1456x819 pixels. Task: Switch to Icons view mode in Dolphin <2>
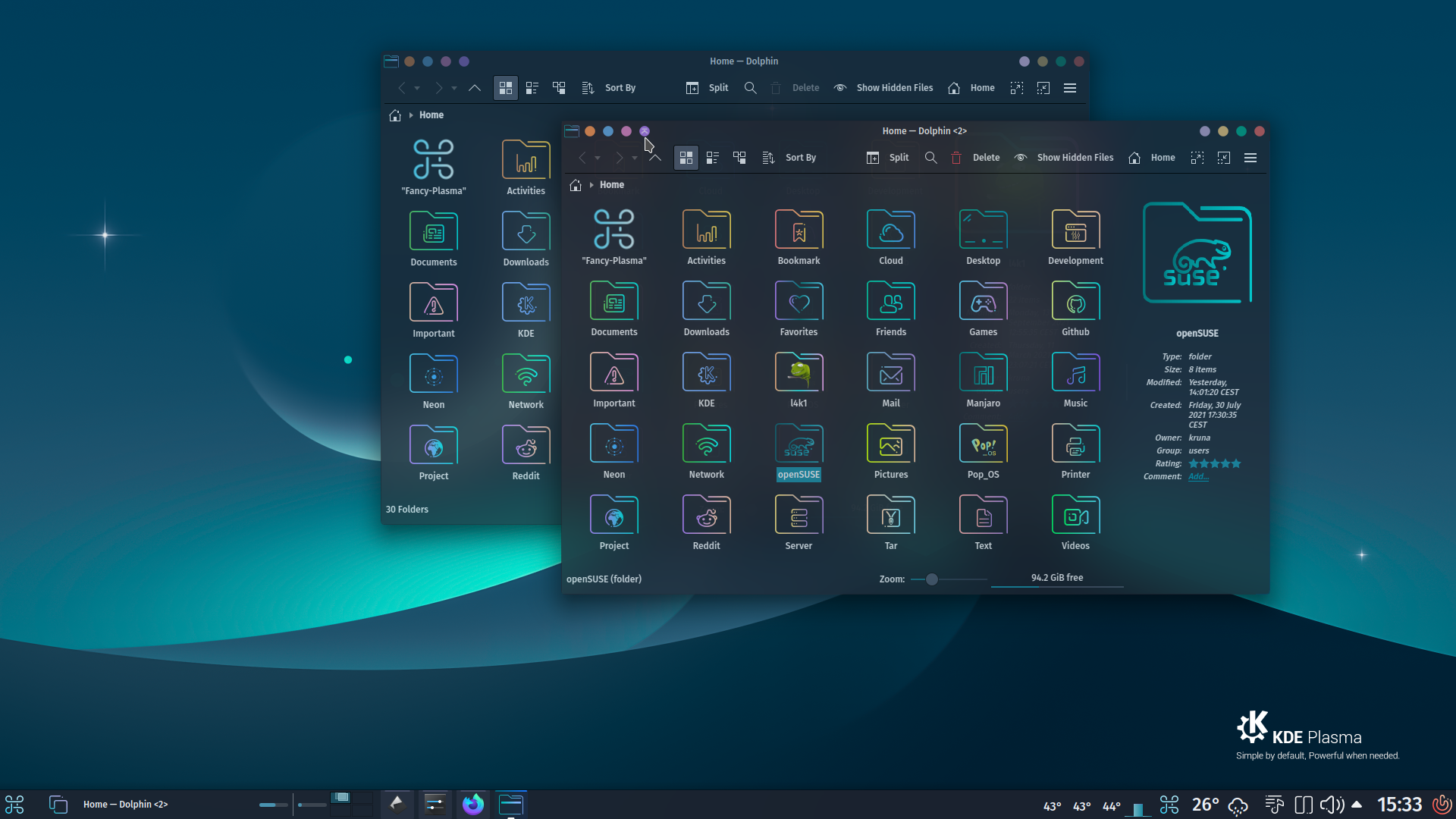pyautogui.click(x=686, y=158)
